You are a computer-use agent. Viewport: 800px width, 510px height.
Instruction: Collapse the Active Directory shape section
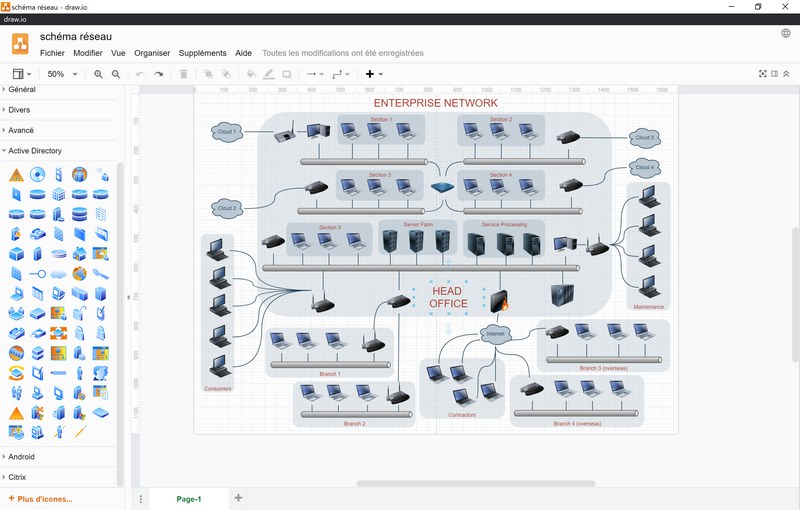tap(35, 151)
